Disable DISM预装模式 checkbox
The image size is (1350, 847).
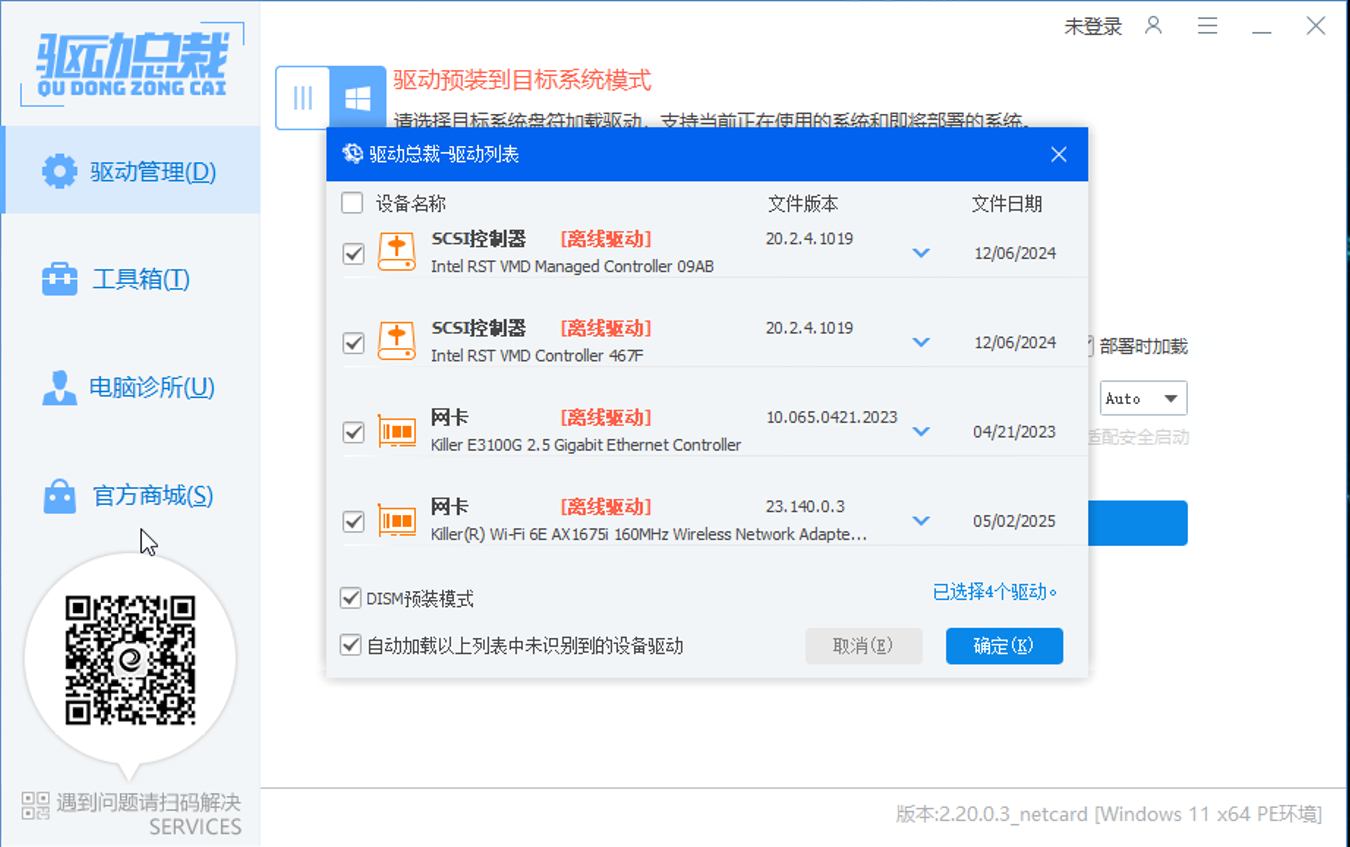tap(351, 597)
